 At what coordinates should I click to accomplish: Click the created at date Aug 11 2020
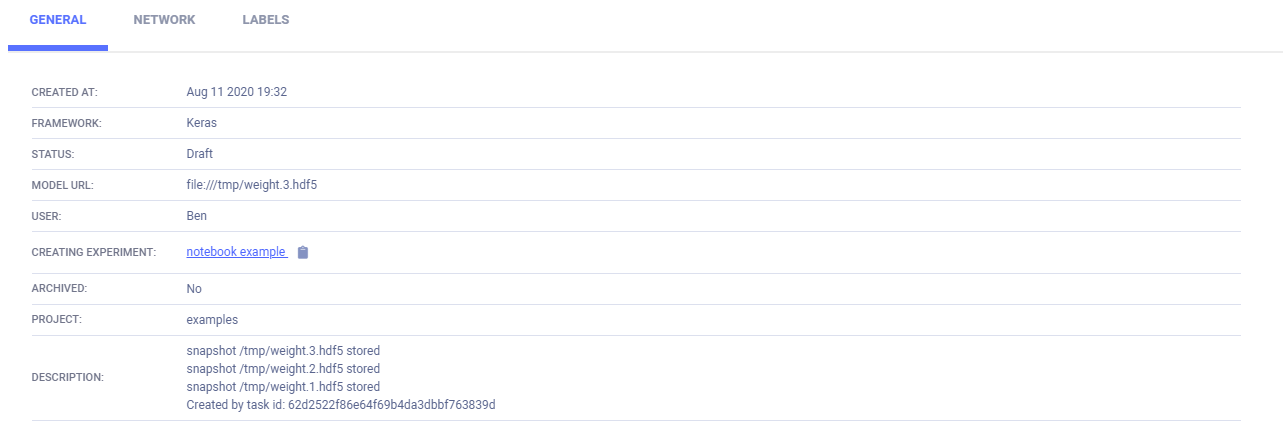pyautogui.click(x=237, y=92)
